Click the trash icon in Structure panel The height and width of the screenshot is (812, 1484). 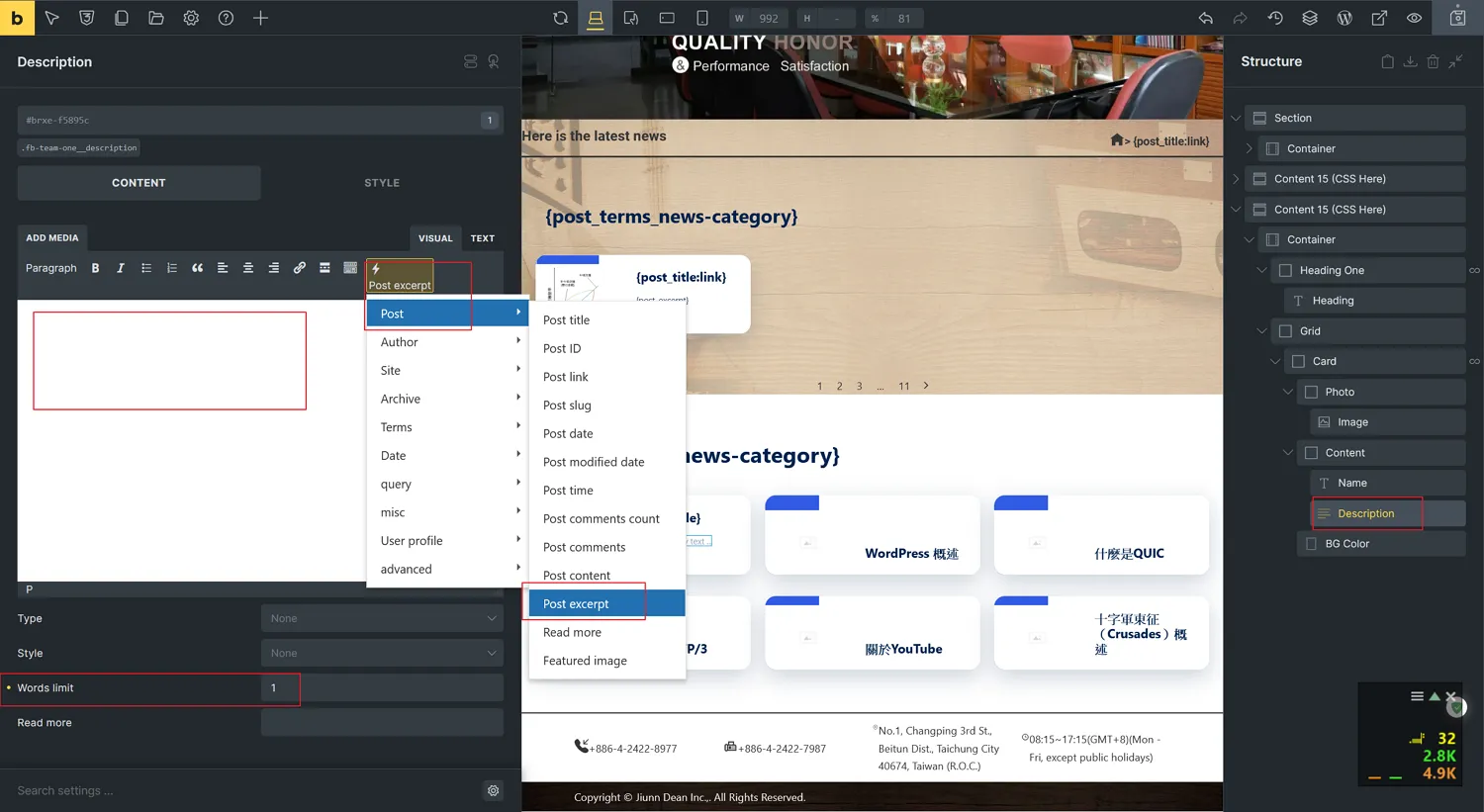coord(1433,61)
